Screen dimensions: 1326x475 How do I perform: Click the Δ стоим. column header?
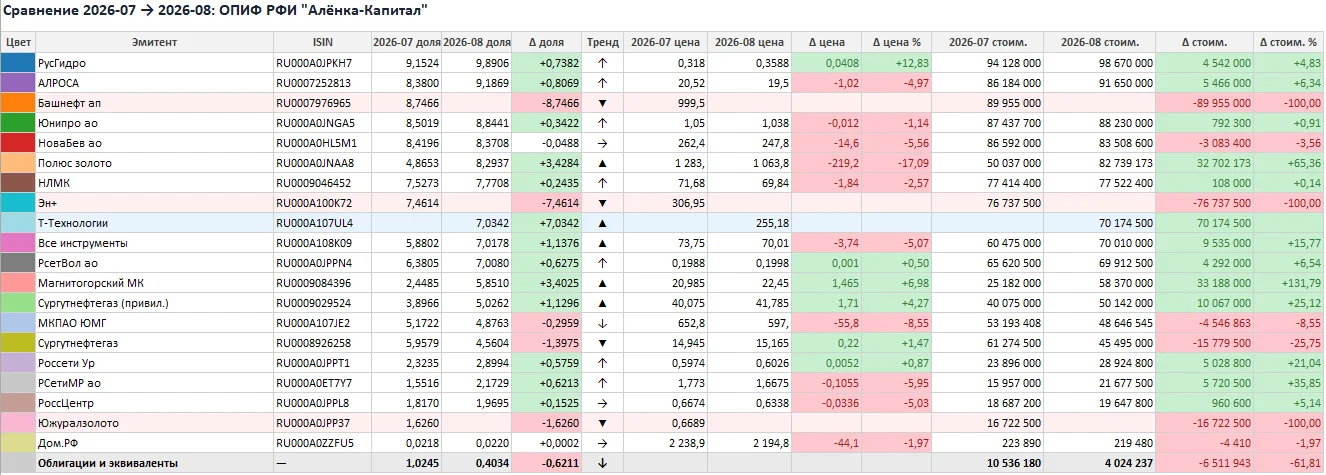pyautogui.click(x=1205, y=42)
